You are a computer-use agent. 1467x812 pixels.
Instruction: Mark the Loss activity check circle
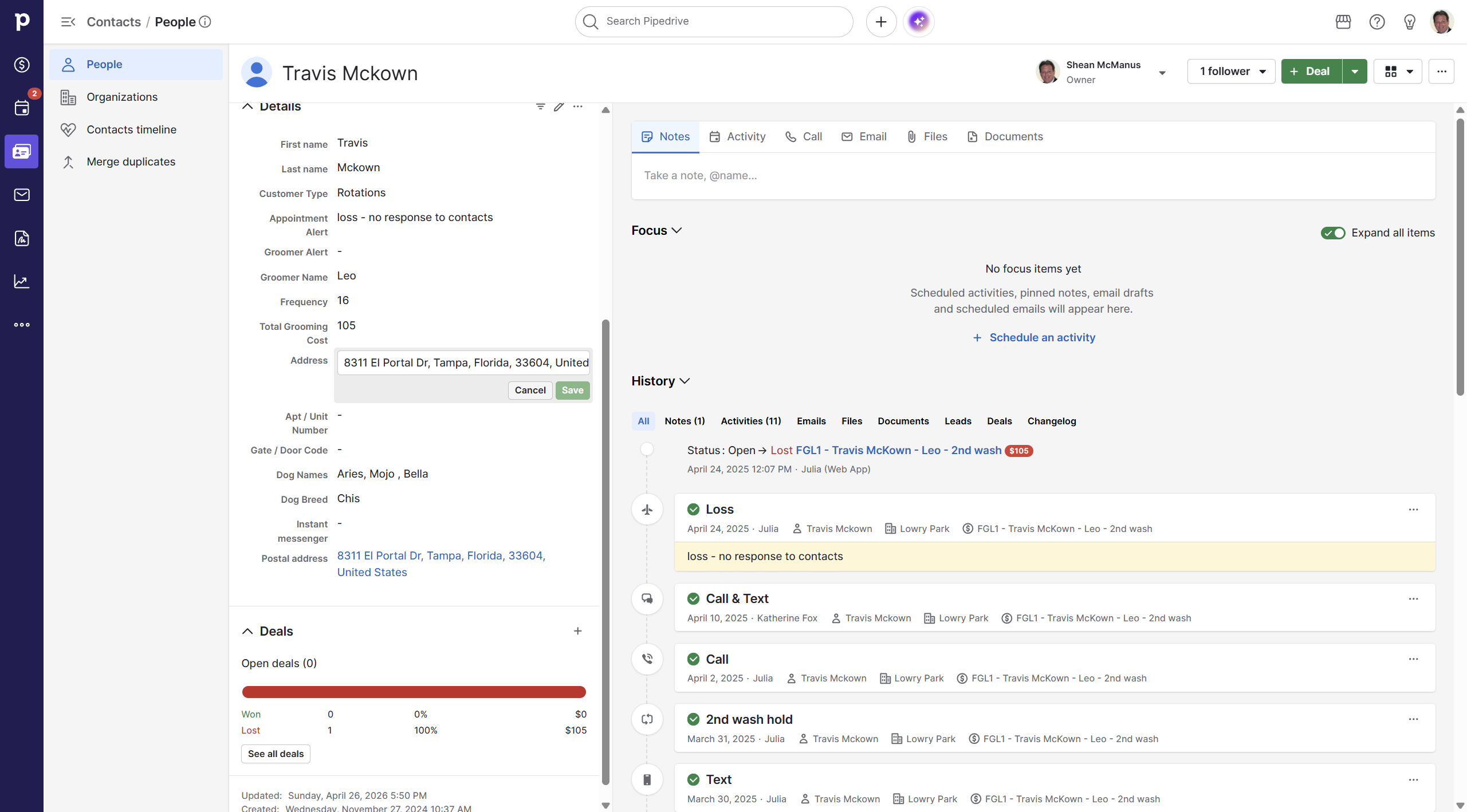(693, 509)
